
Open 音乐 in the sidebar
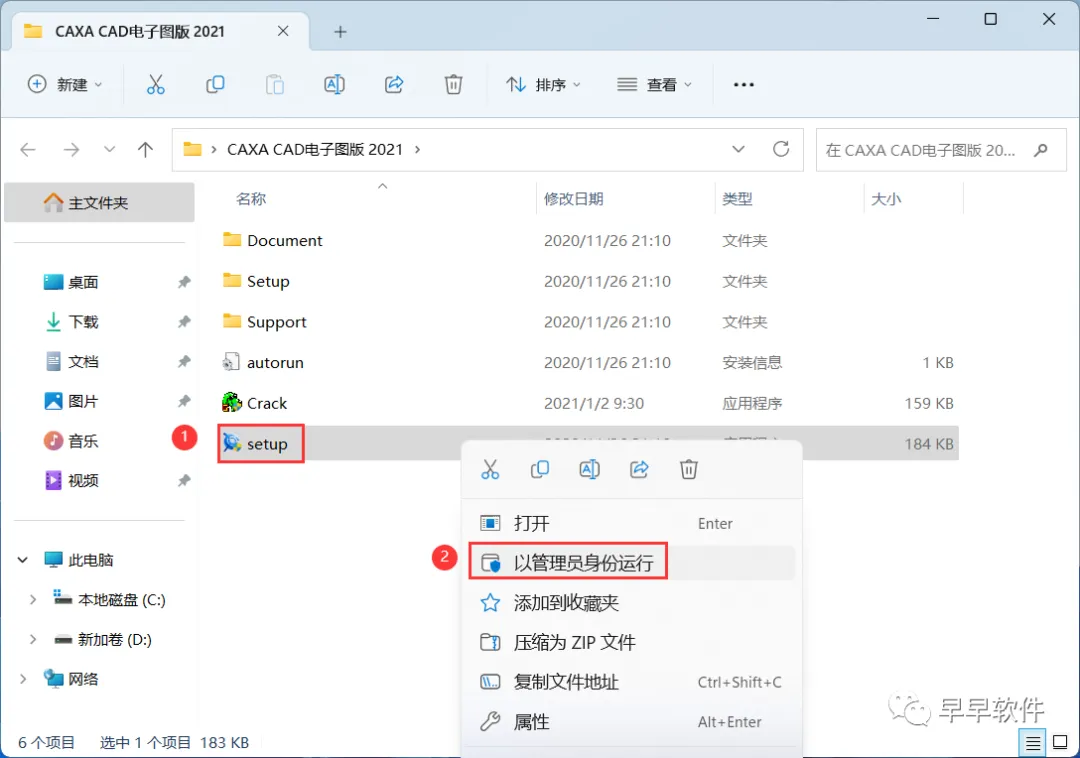[83, 441]
